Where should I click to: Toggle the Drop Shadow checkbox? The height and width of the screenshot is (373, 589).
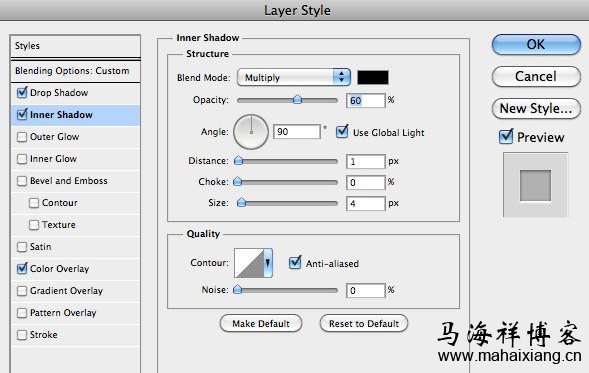(22, 92)
